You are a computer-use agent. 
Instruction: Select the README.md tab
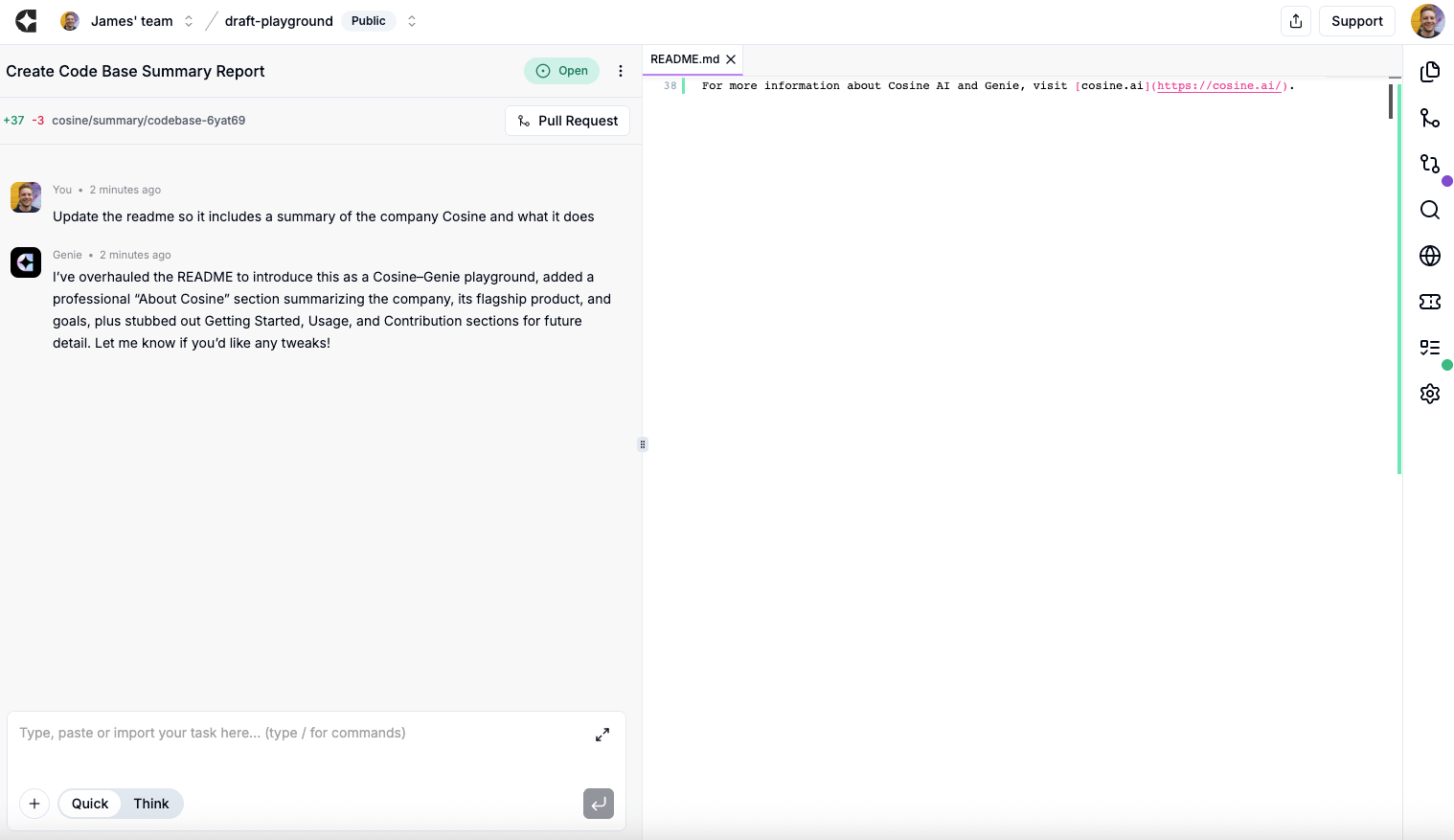click(684, 59)
